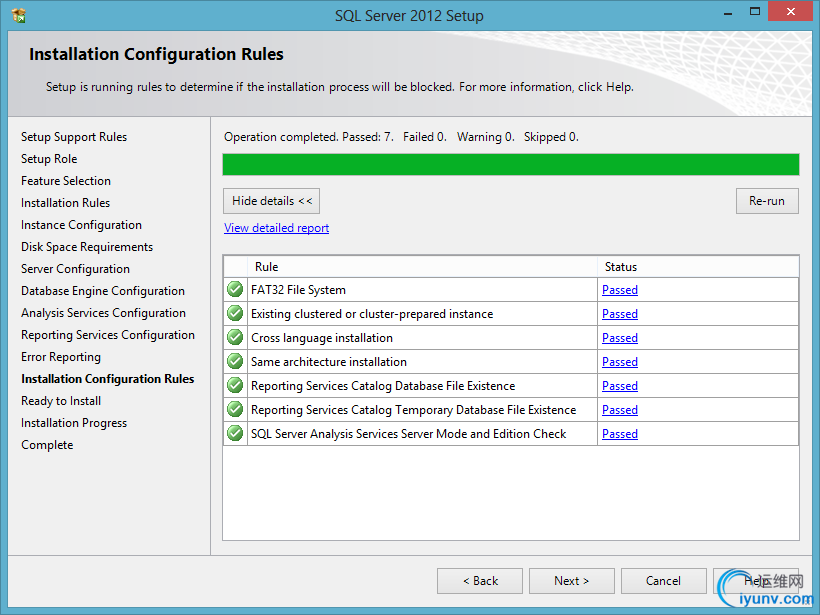This screenshot has width=820, height=615.
Task: Click the SQL Server Setup title bar icon
Action: (19, 16)
